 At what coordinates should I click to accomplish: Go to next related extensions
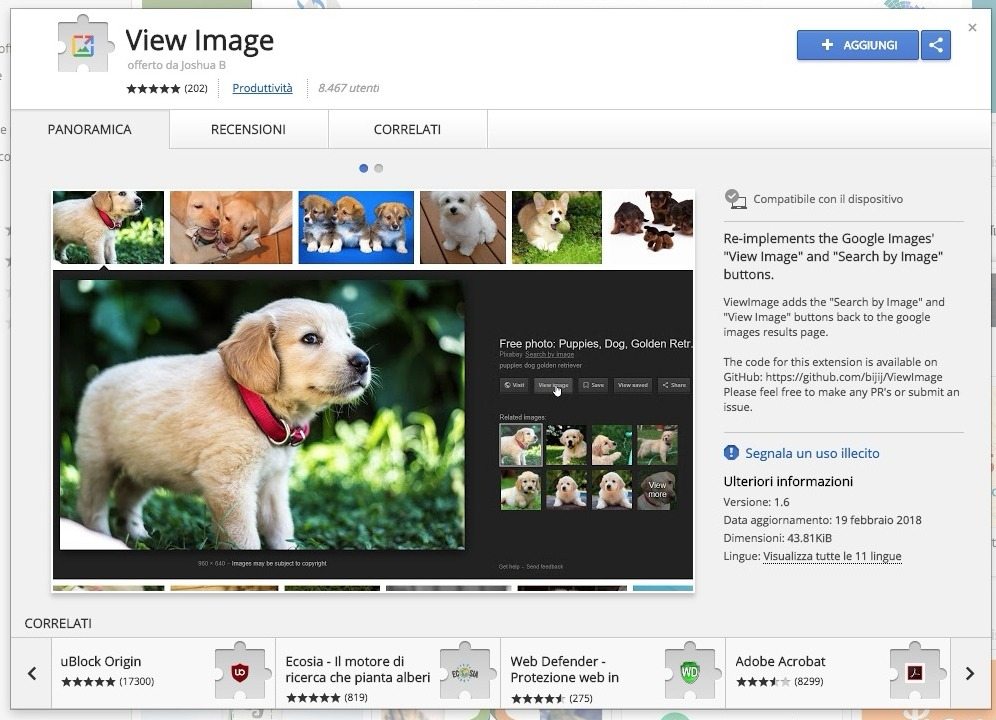click(969, 673)
